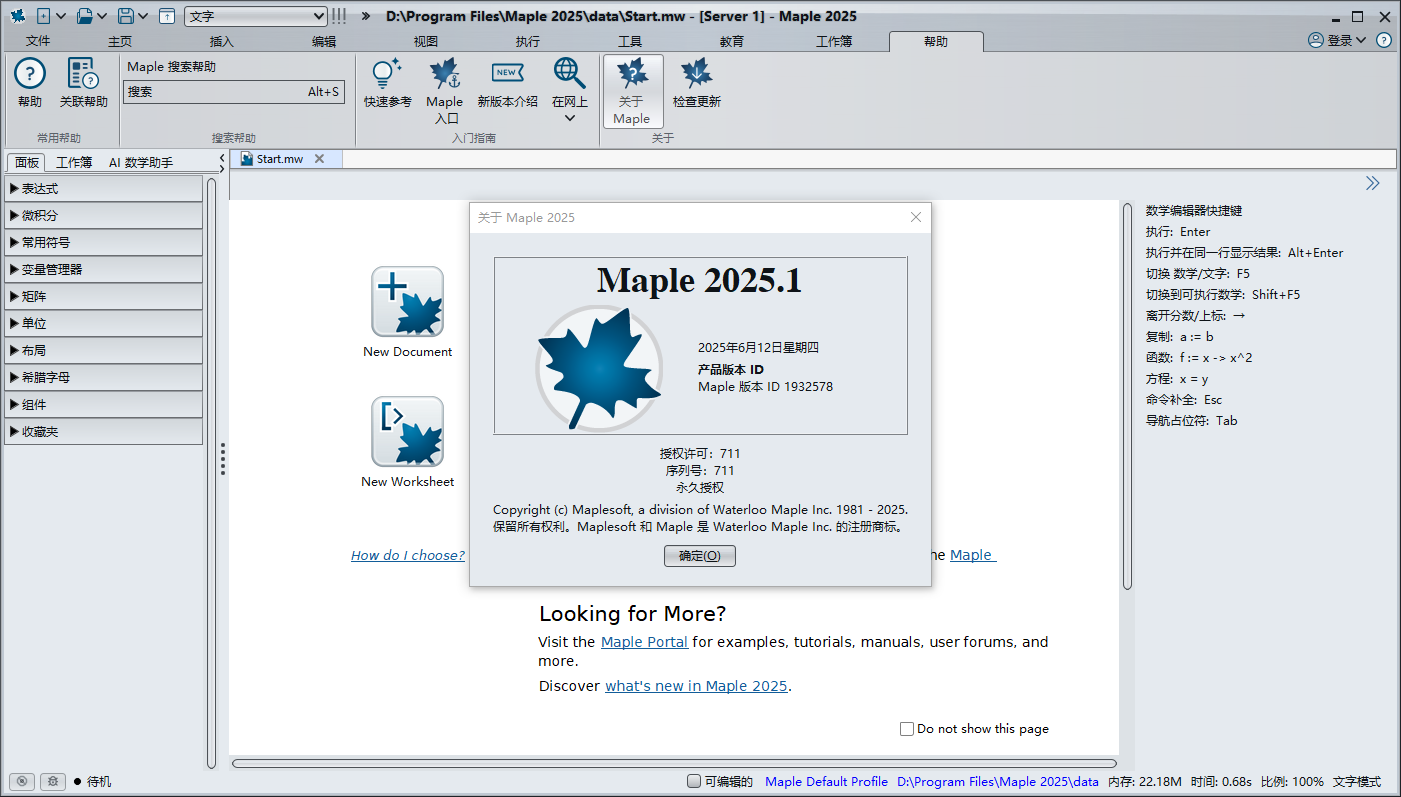Click the 快速参考 lightbulb icon
This screenshot has width=1401, height=797.
(x=387, y=75)
